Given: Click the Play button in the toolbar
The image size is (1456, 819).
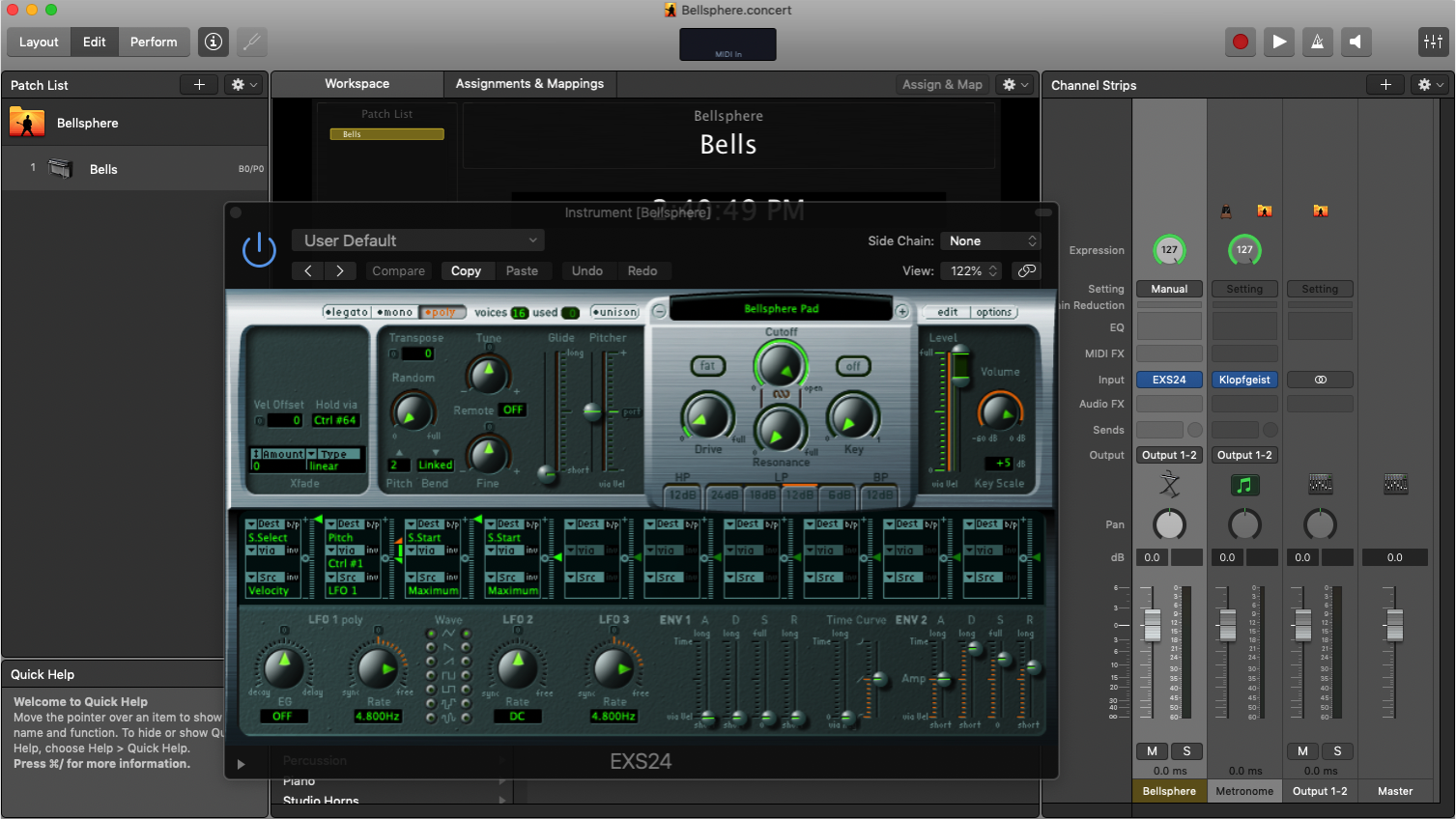Looking at the screenshot, I should [x=1279, y=42].
